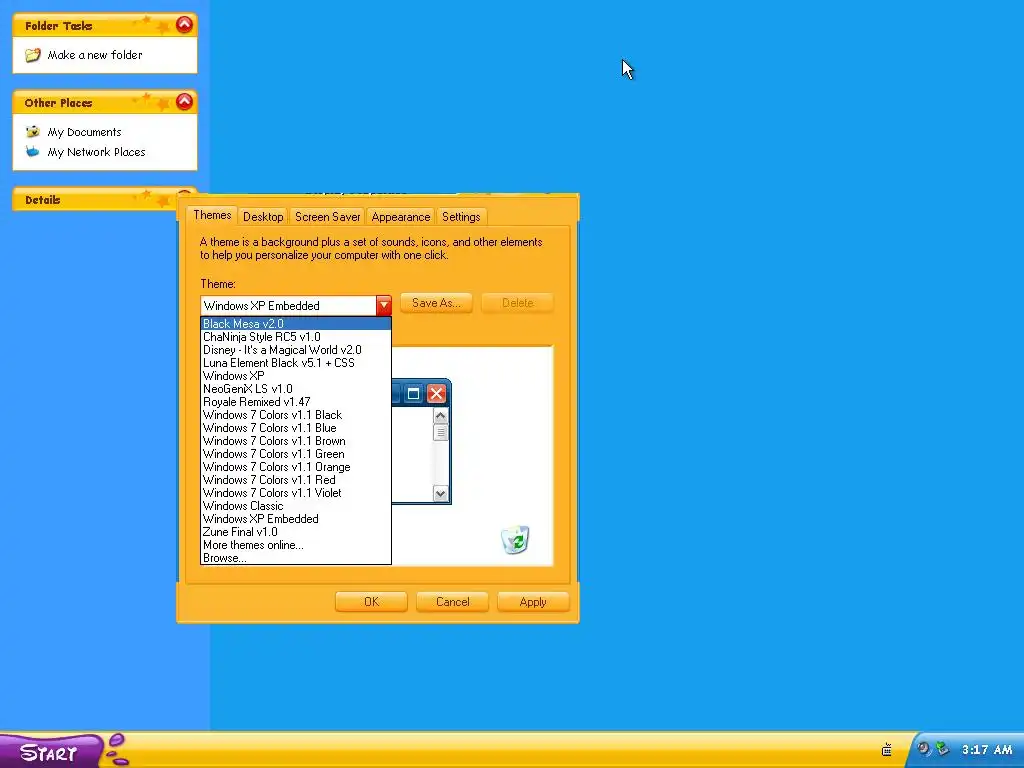Open Make a new folder link
The height and width of the screenshot is (768, 1024).
(x=95, y=55)
